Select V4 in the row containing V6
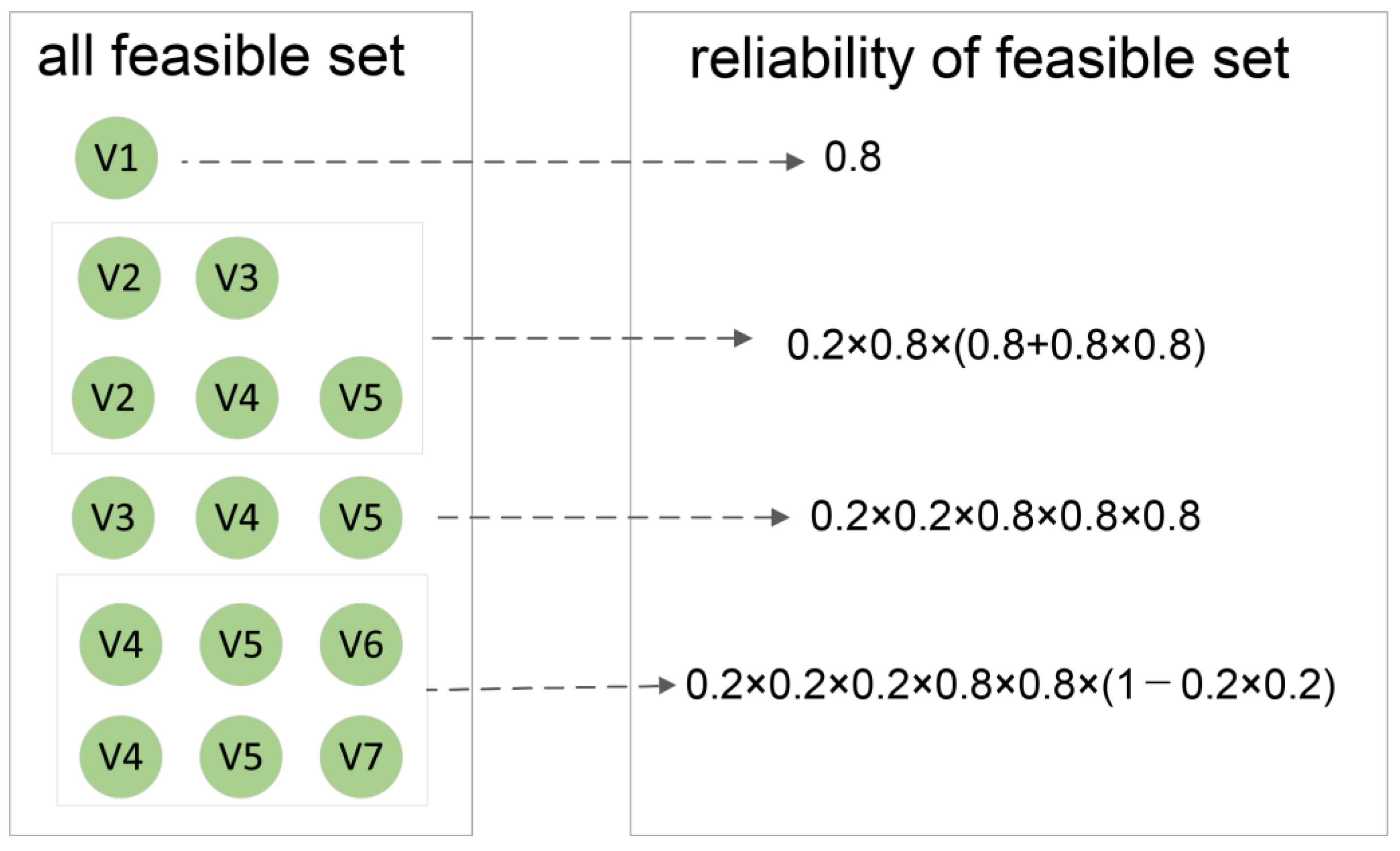This screenshot has height=851, width=1400. coord(121,644)
